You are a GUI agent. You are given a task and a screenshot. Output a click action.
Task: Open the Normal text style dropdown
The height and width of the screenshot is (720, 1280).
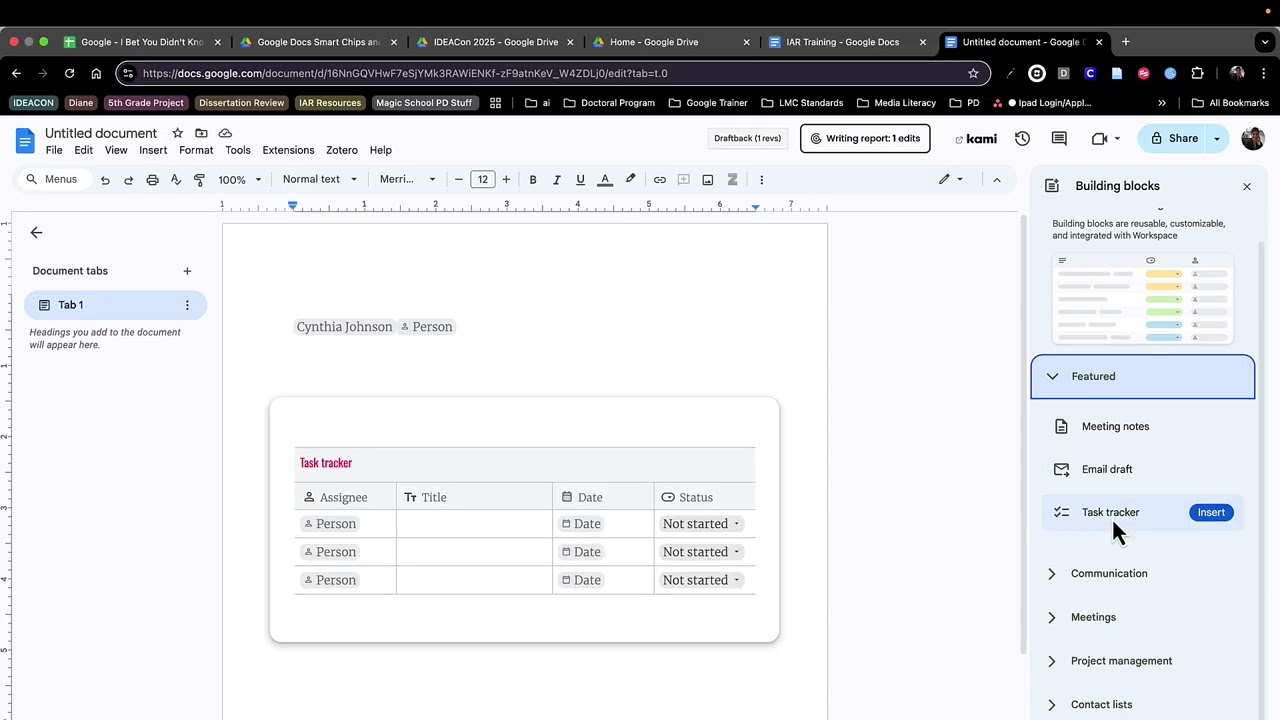[x=320, y=180]
